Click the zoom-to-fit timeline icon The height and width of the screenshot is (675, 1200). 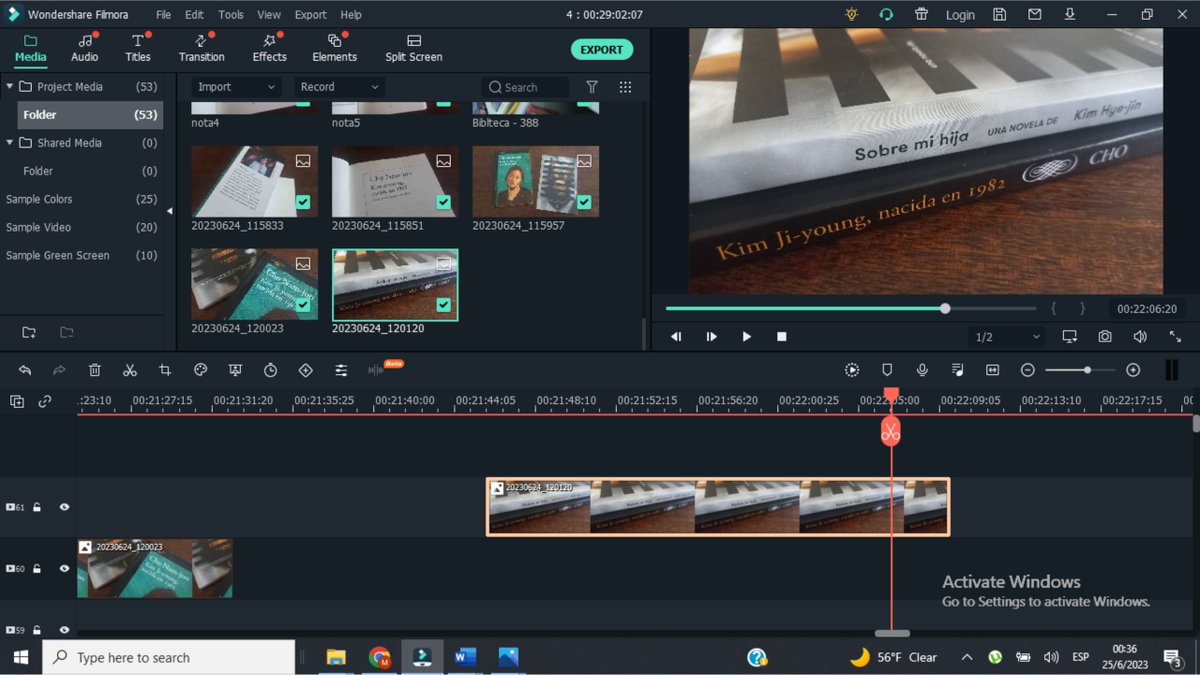coord(992,370)
